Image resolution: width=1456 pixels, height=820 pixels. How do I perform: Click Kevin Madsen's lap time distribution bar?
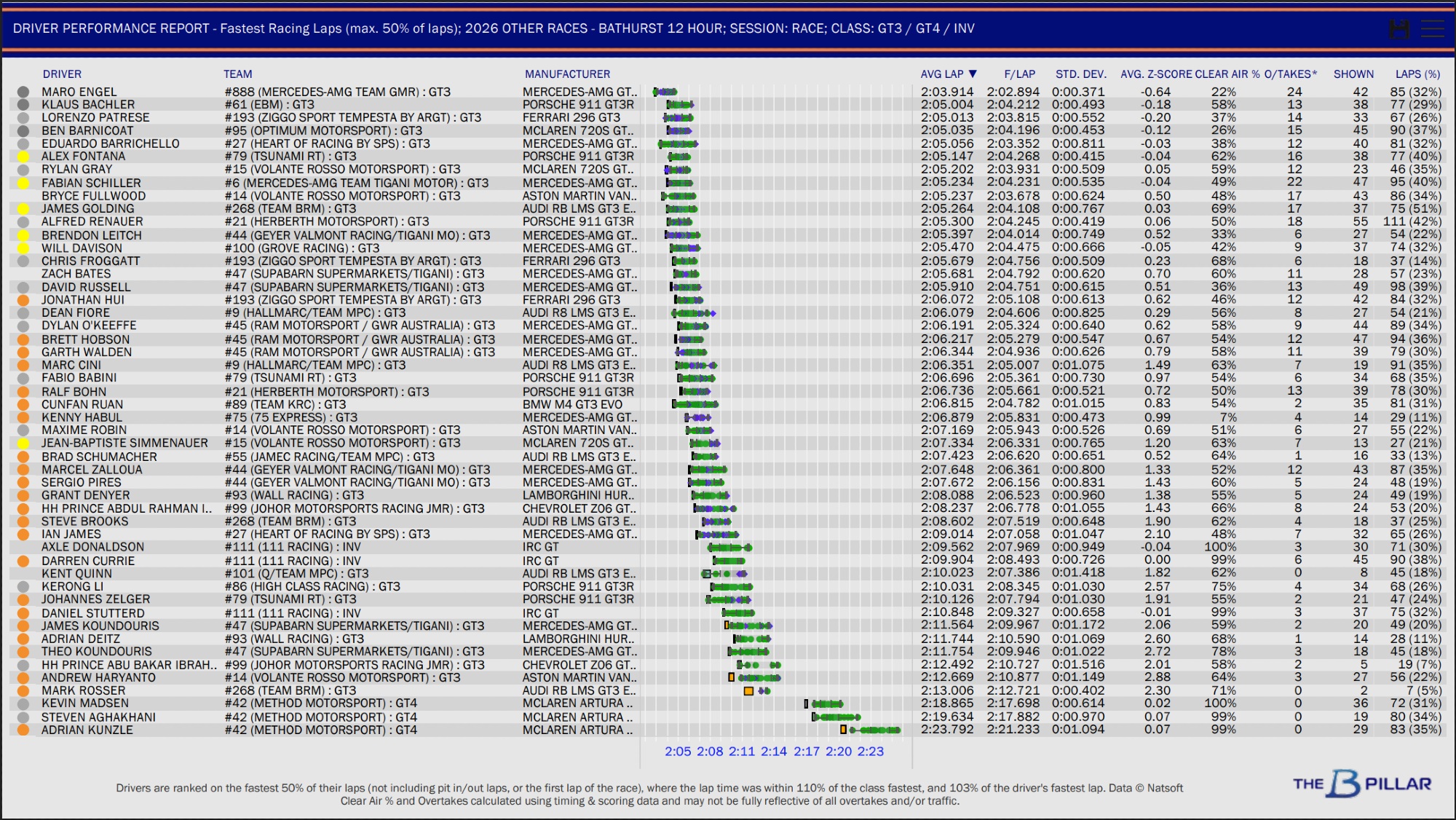click(x=827, y=703)
